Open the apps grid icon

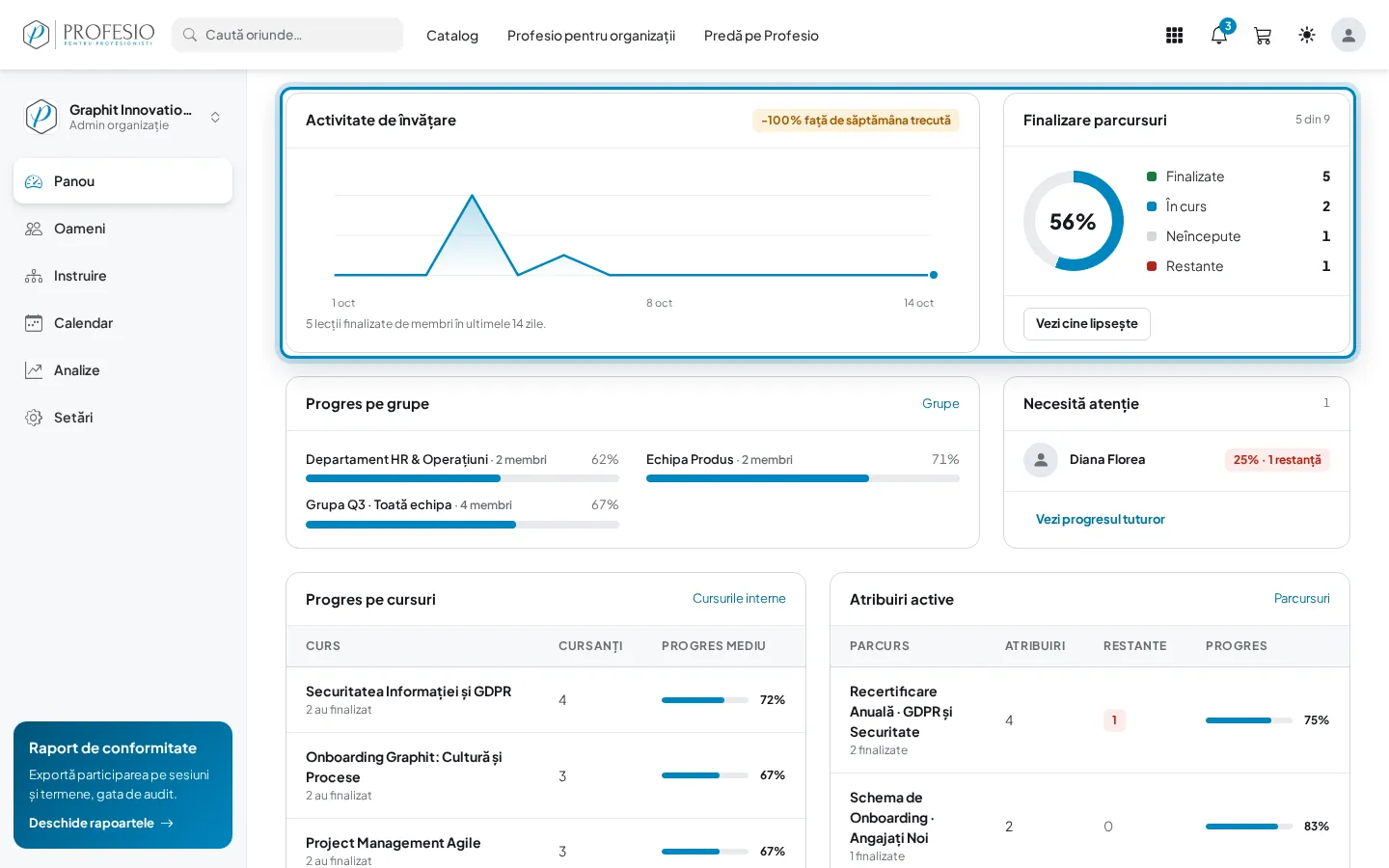tap(1174, 36)
